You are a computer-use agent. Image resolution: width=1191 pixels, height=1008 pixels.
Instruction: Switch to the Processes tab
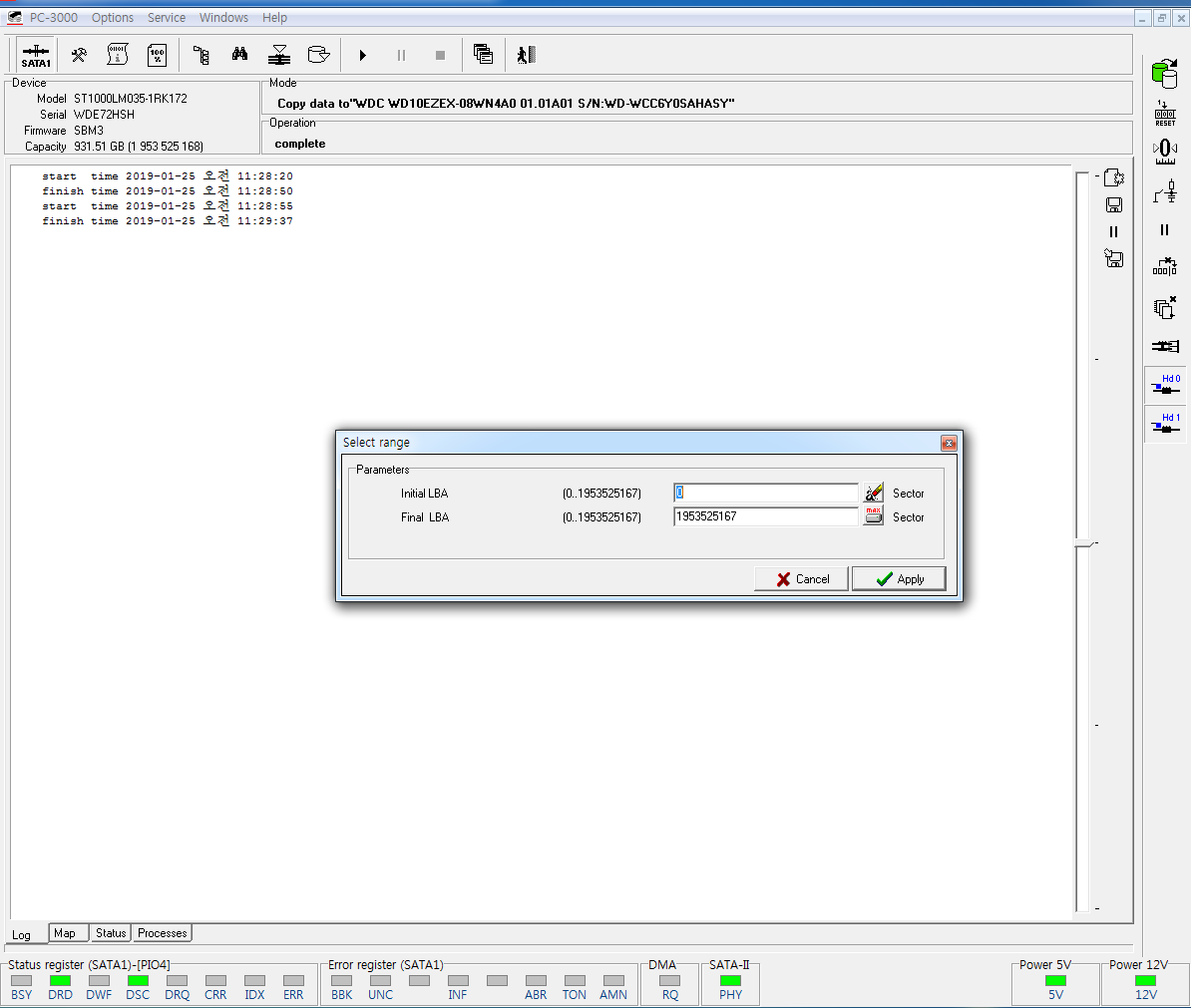[163, 933]
